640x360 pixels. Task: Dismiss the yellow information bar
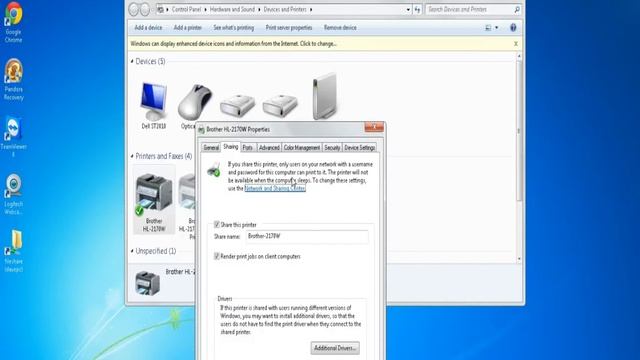tap(516, 44)
